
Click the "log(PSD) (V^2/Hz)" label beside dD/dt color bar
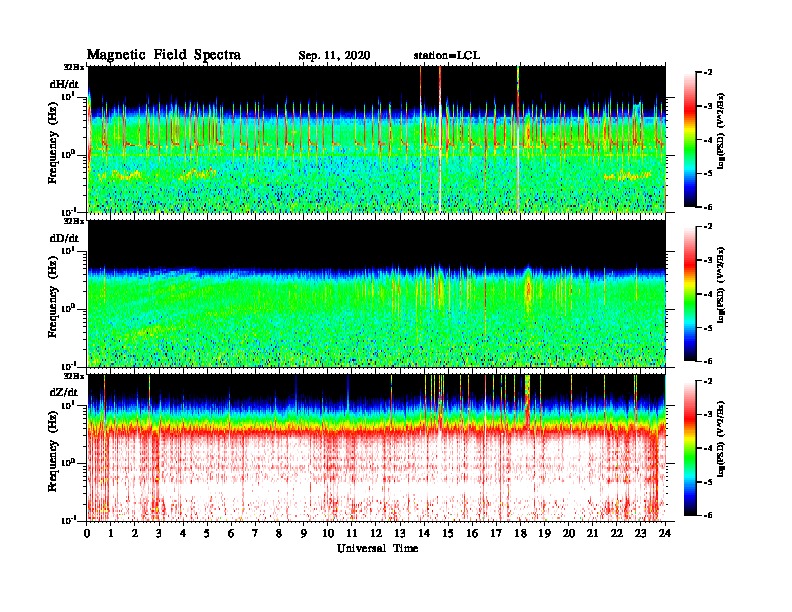720,284
